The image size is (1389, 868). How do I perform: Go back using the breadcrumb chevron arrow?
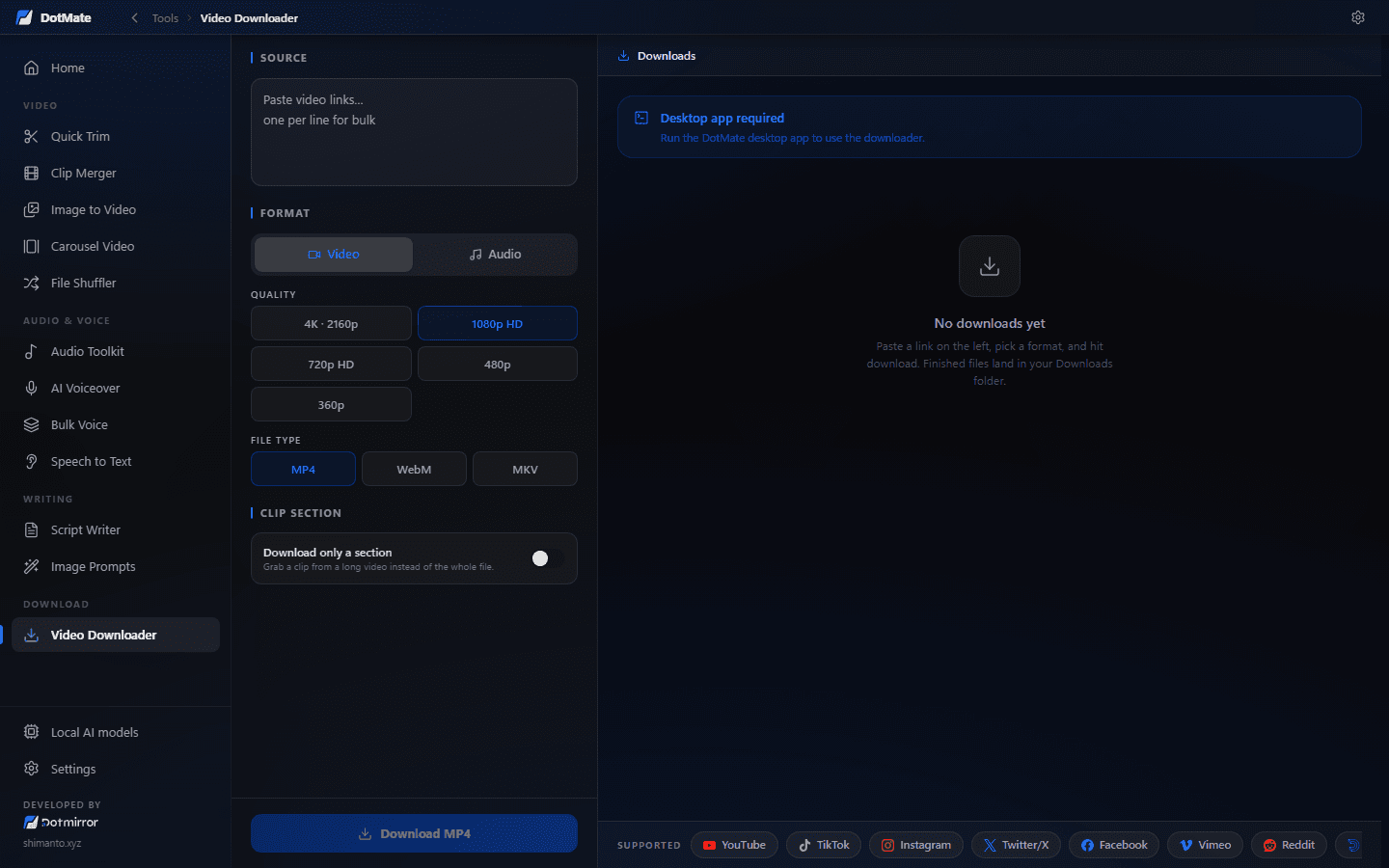(134, 17)
